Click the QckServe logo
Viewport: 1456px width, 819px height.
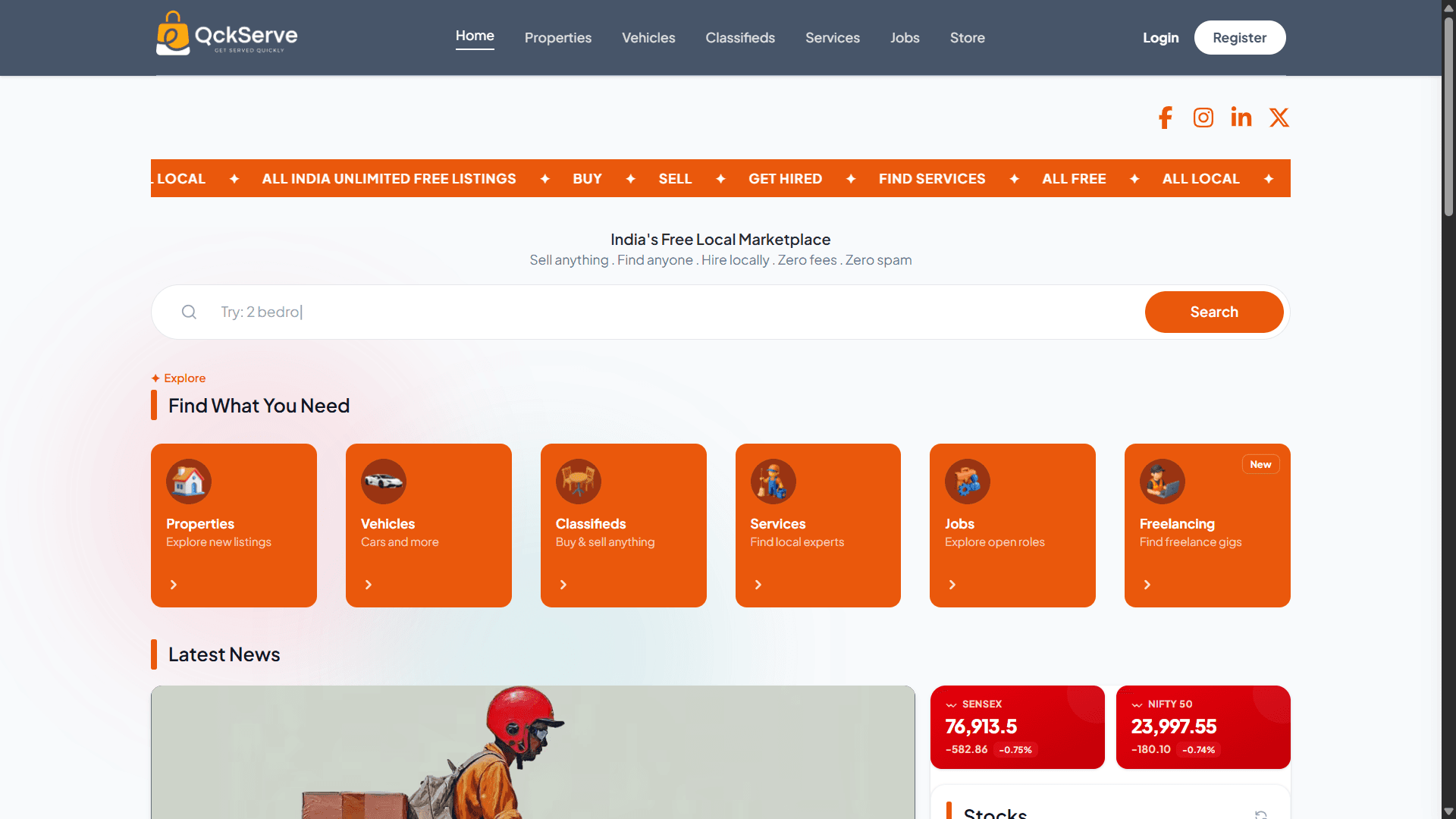click(x=227, y=34)
